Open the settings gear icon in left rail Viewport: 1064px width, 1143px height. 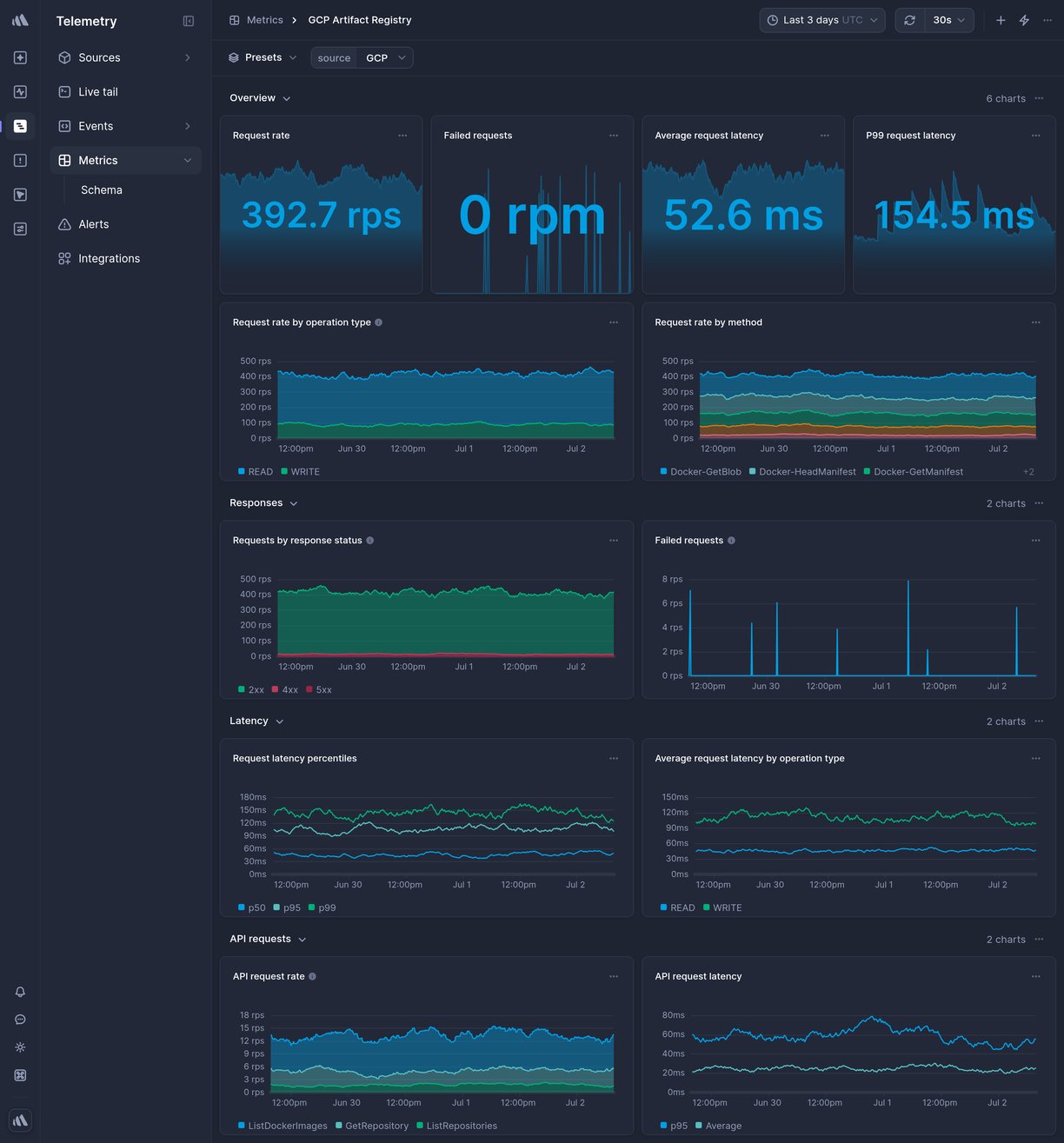point(20,1047)
